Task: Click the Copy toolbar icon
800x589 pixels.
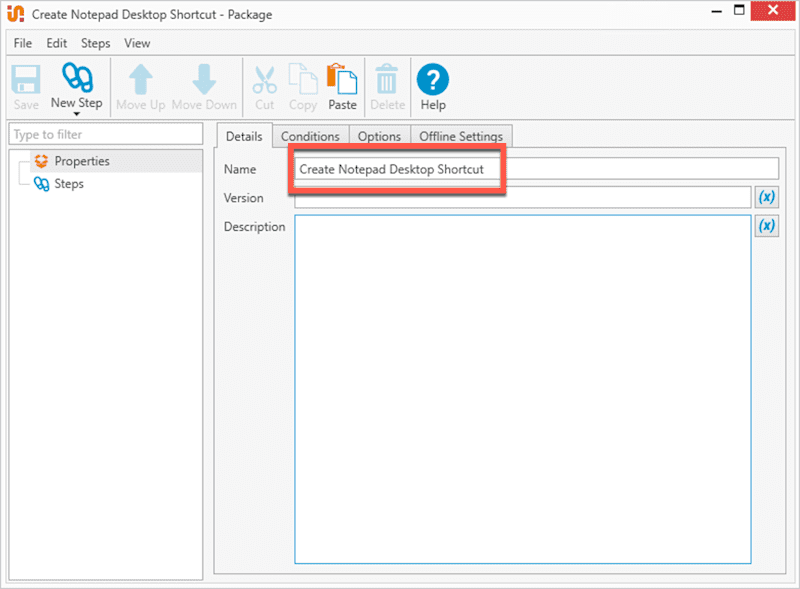Action: [x=303, y=79]
